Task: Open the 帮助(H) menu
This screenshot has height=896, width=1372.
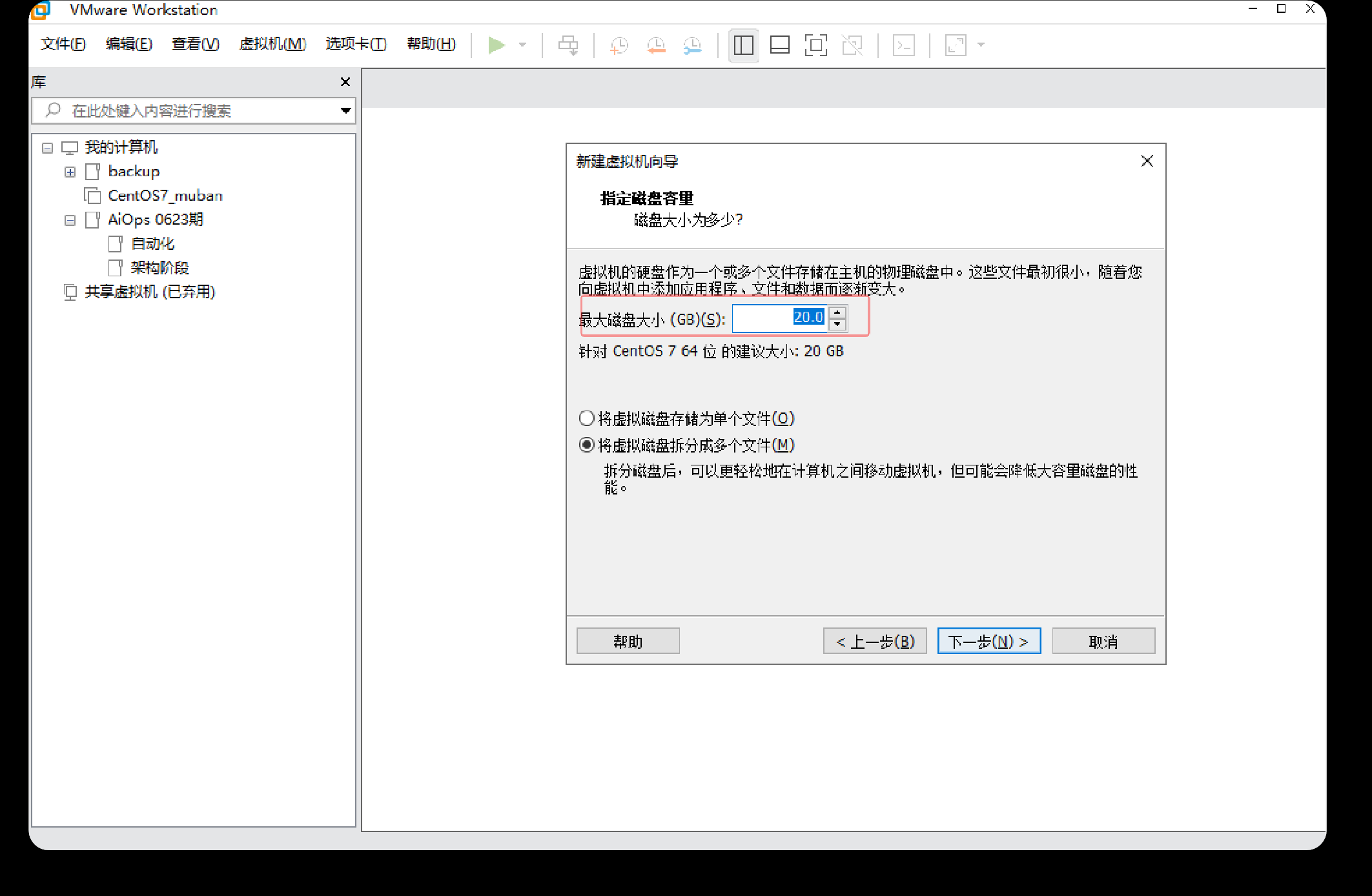Action: tap(431, 44)
